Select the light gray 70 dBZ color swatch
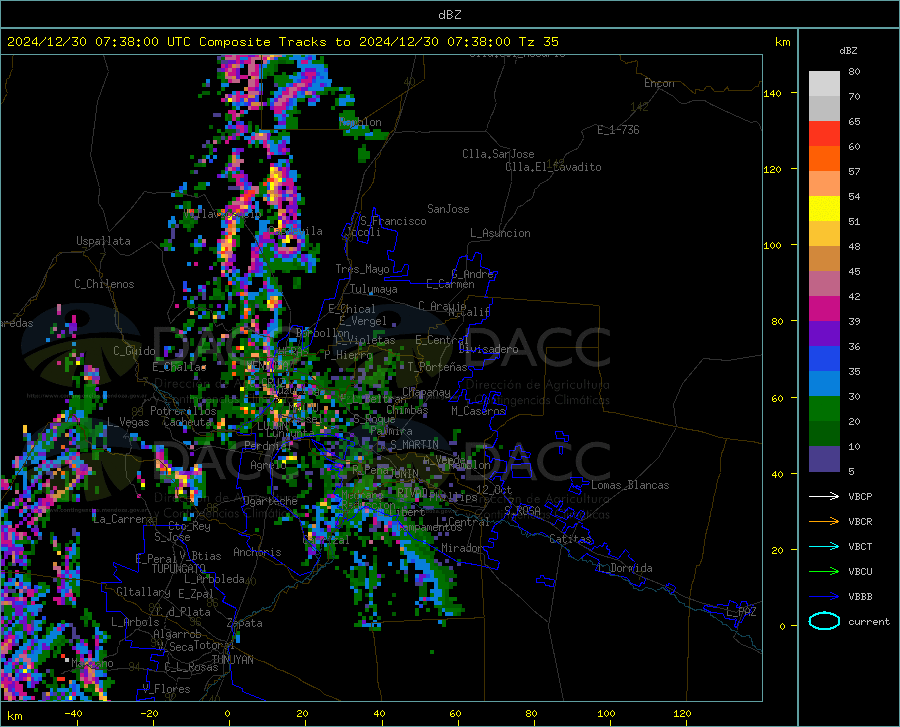 824,84
